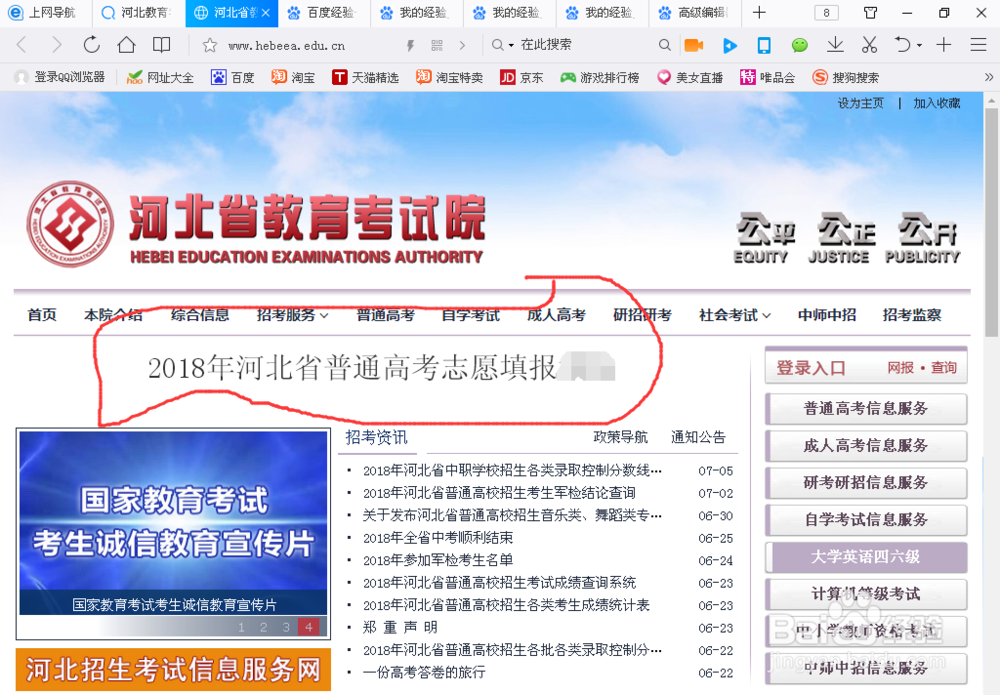This screenshot has width=1000, height=695.
Task: Click the green WeChat bubble icon
Action: 798,45
